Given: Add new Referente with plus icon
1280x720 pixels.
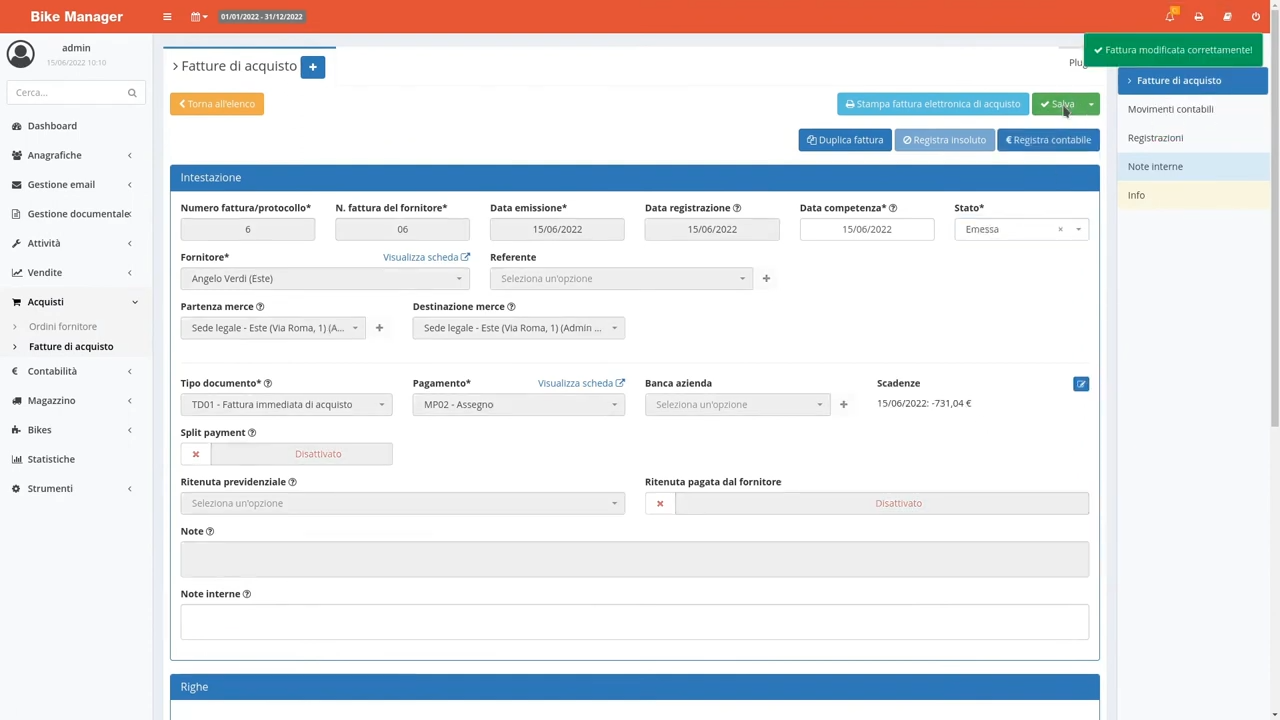Looking at the screenshot, I should [766, 279].
